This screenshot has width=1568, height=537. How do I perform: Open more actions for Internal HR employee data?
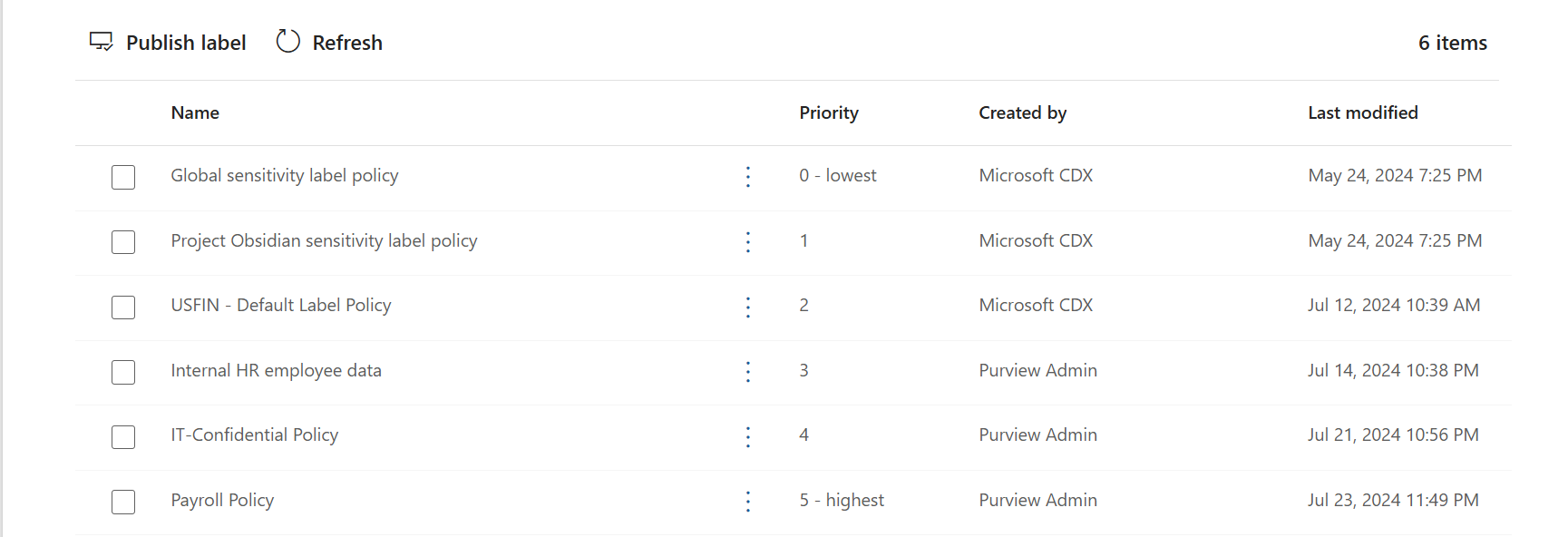(747, 372)
